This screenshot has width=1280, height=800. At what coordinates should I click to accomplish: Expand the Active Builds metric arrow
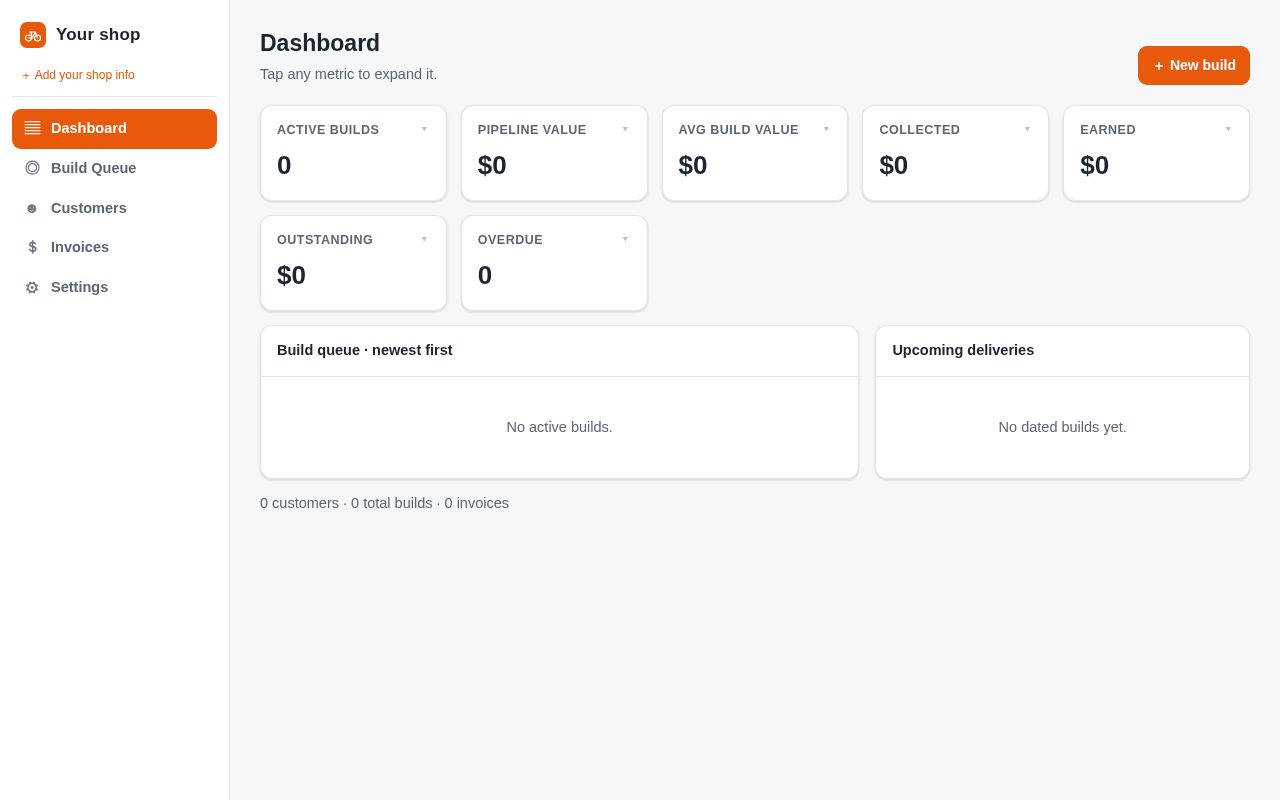(x=424, y=129)
